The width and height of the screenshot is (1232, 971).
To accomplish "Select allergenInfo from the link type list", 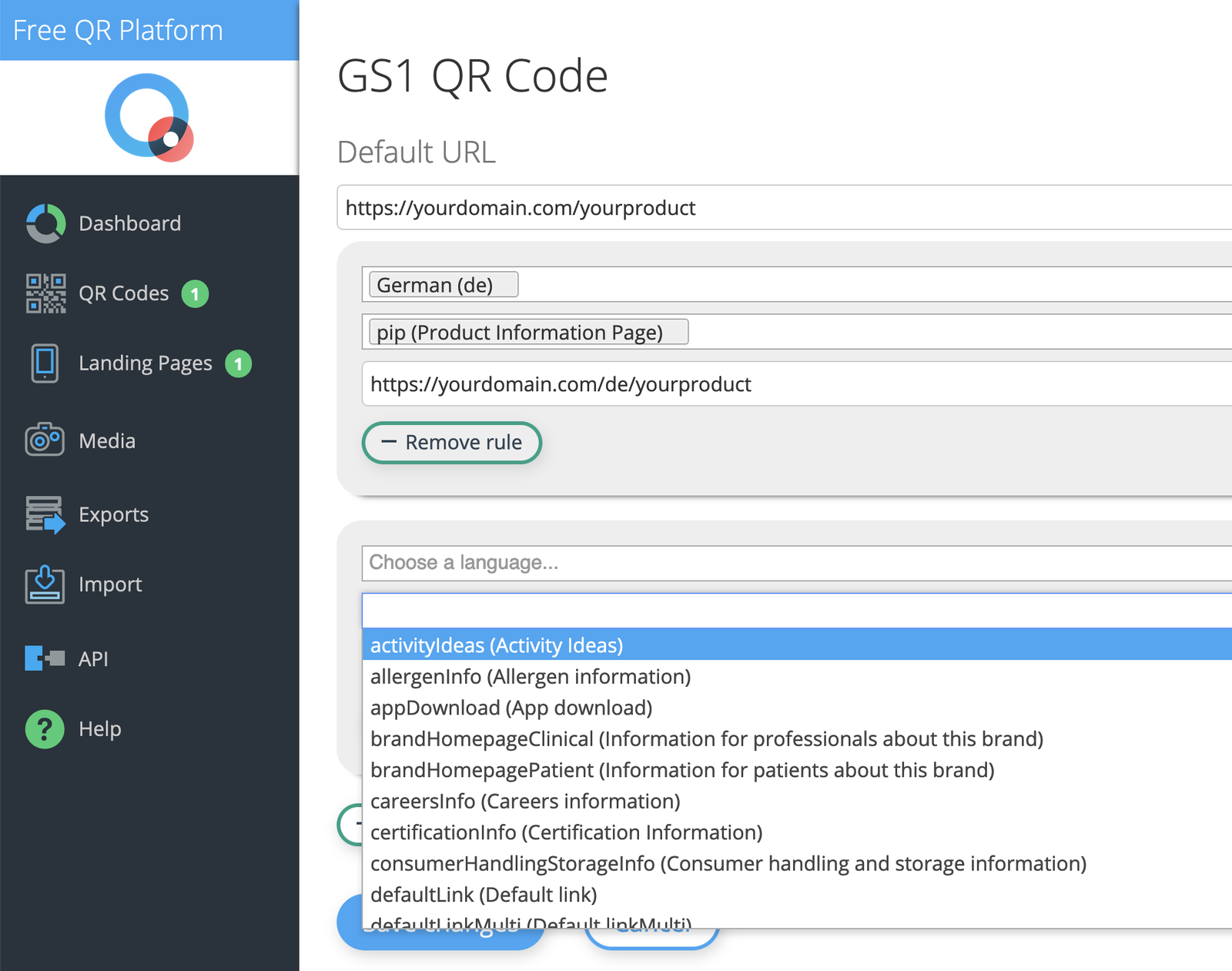I will point(530,676).
